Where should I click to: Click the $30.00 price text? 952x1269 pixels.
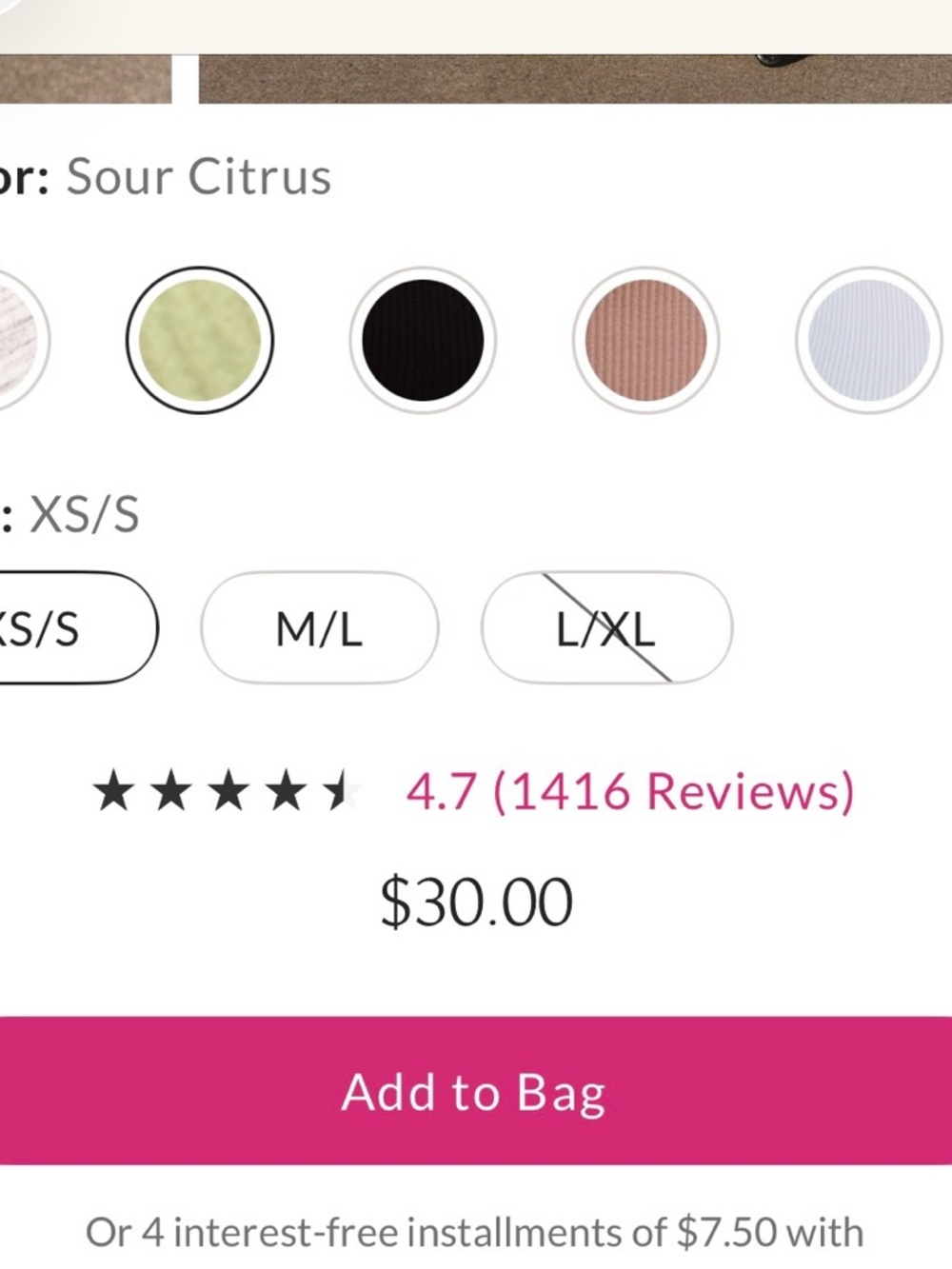476,902
